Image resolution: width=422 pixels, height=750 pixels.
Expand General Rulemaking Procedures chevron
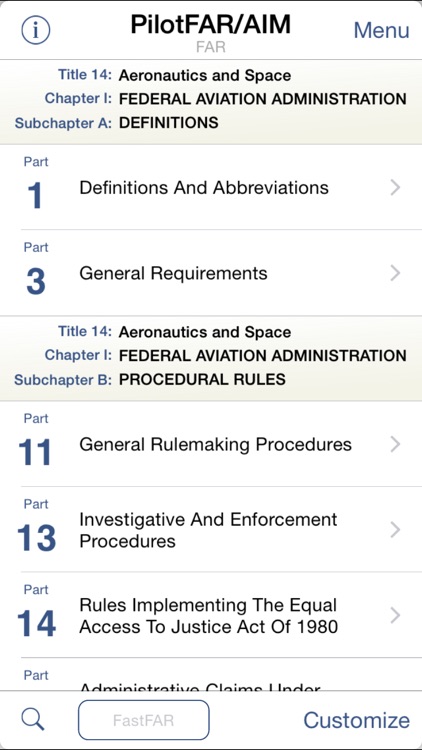click(395, 444)
